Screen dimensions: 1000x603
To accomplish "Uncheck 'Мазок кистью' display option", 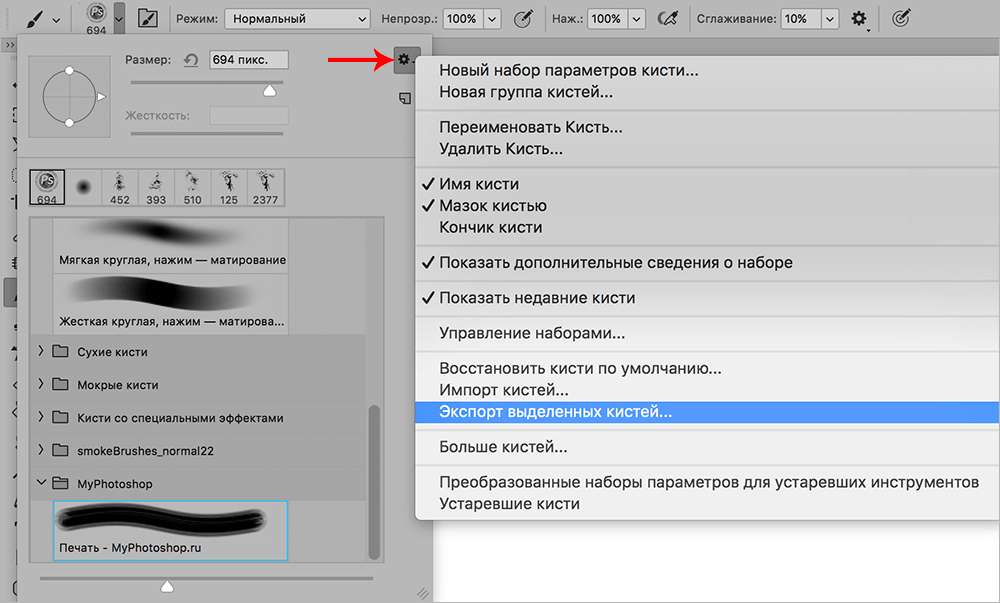I will pos(492,206).
